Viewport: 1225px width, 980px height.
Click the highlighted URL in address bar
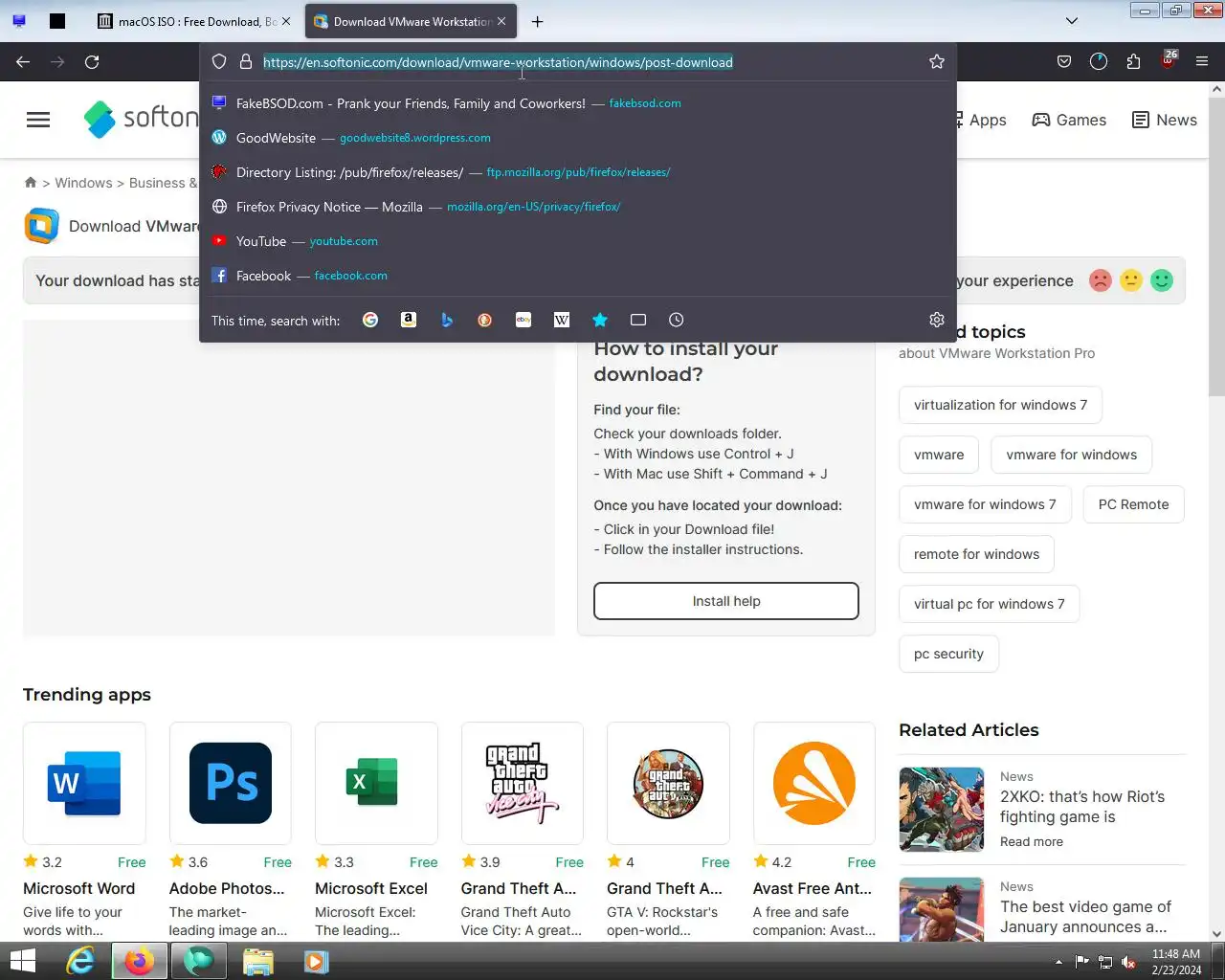click(x=498, y=62)
